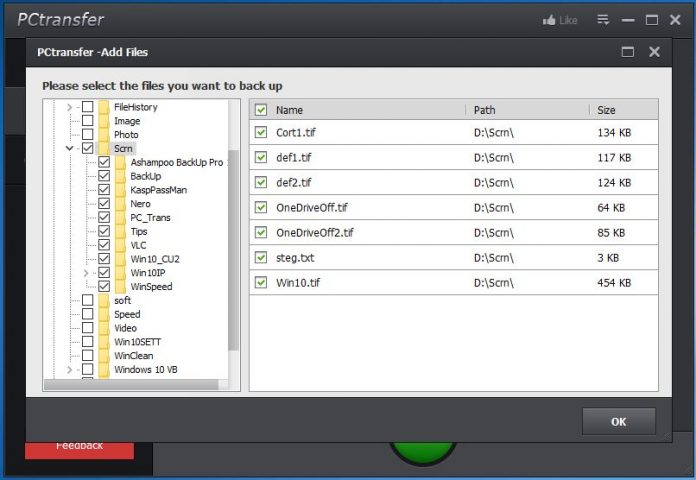The height and width of the screenshot is (480, 696).
Task: Open the PCtransfer options menu icon
Action: click(603, 20)
